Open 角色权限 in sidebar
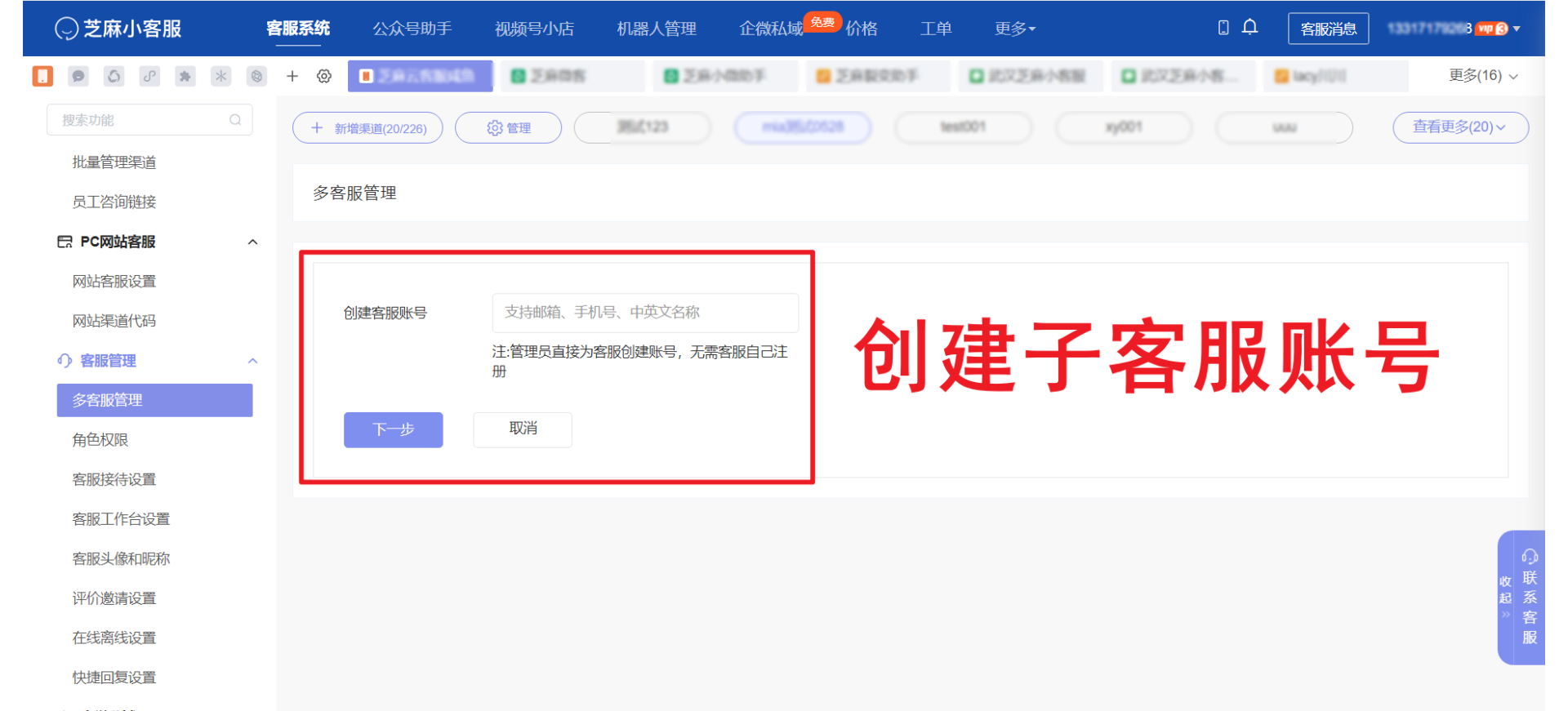1568x711 pixels. [x=100, y=440]
